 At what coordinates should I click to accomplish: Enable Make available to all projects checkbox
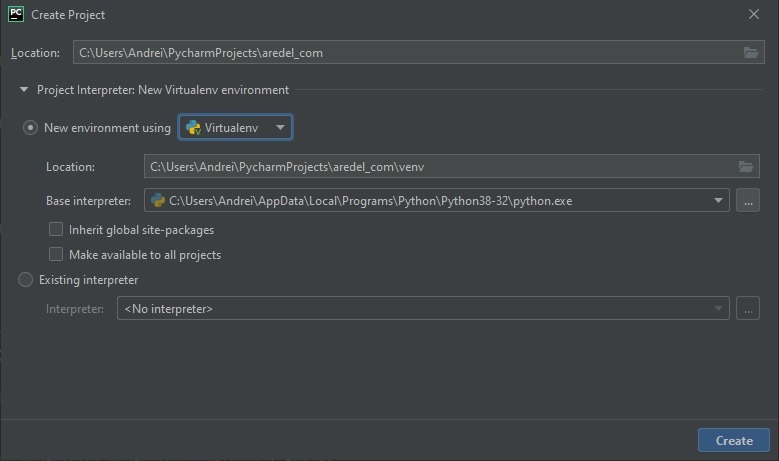tap(56, 254)
